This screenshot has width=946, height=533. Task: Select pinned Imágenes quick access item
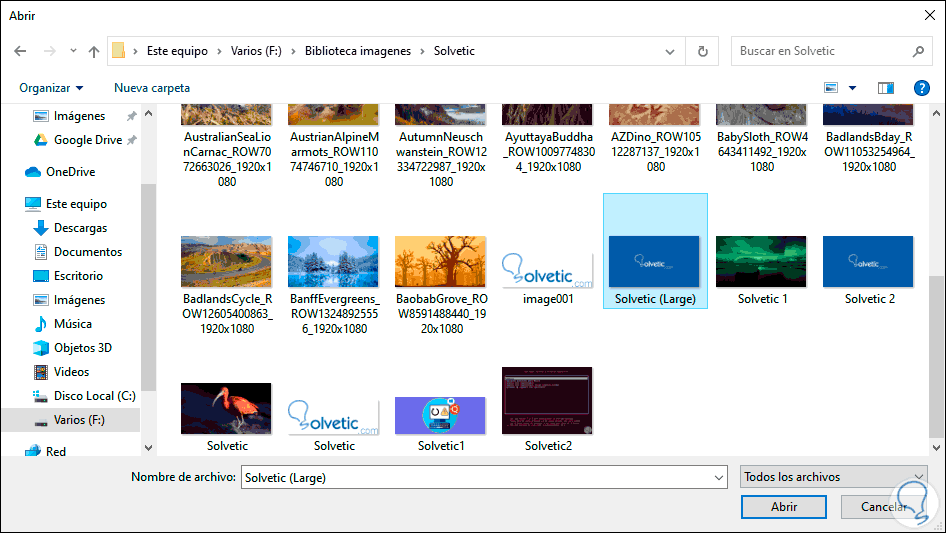pos(79,116)
